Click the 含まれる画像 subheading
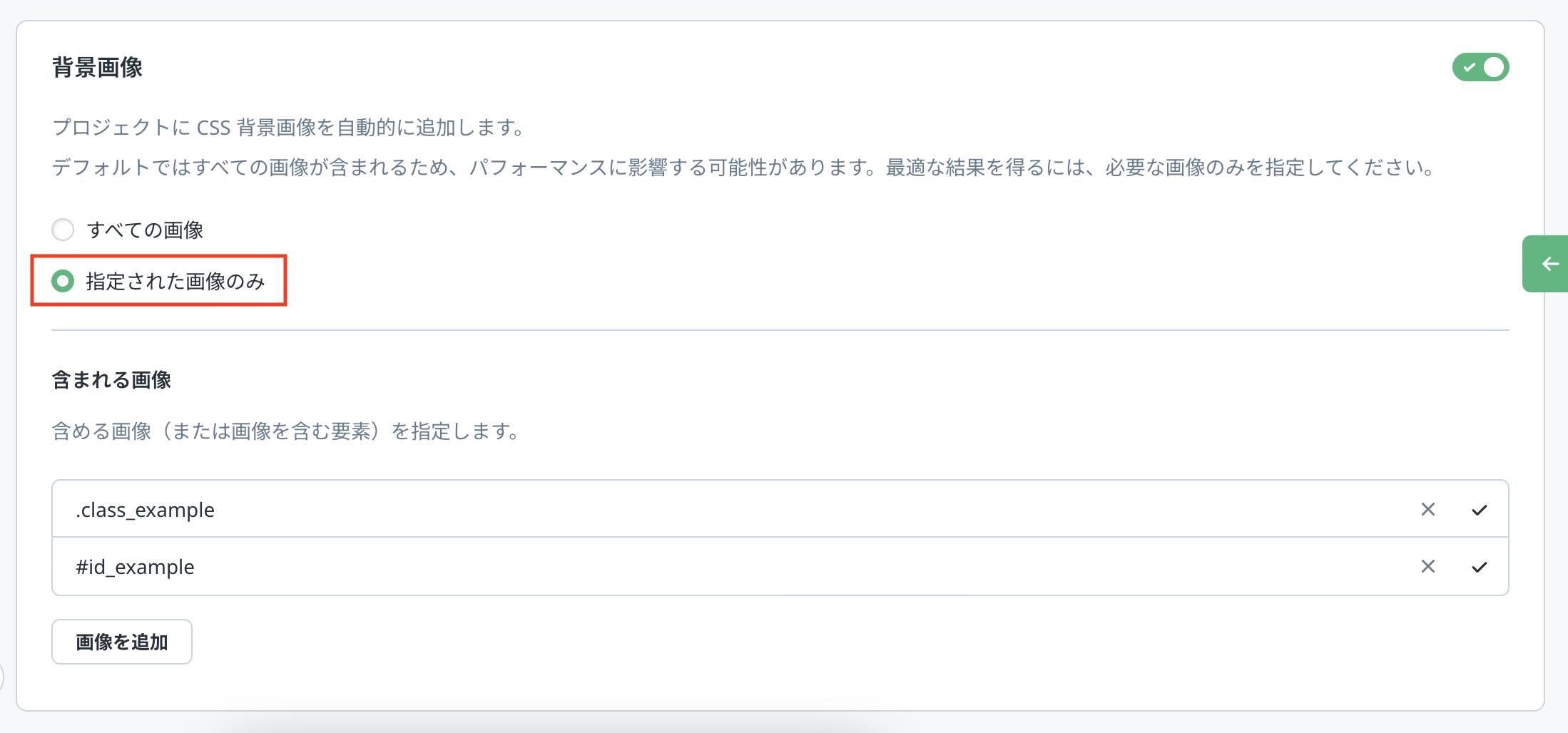 (111, 379)
